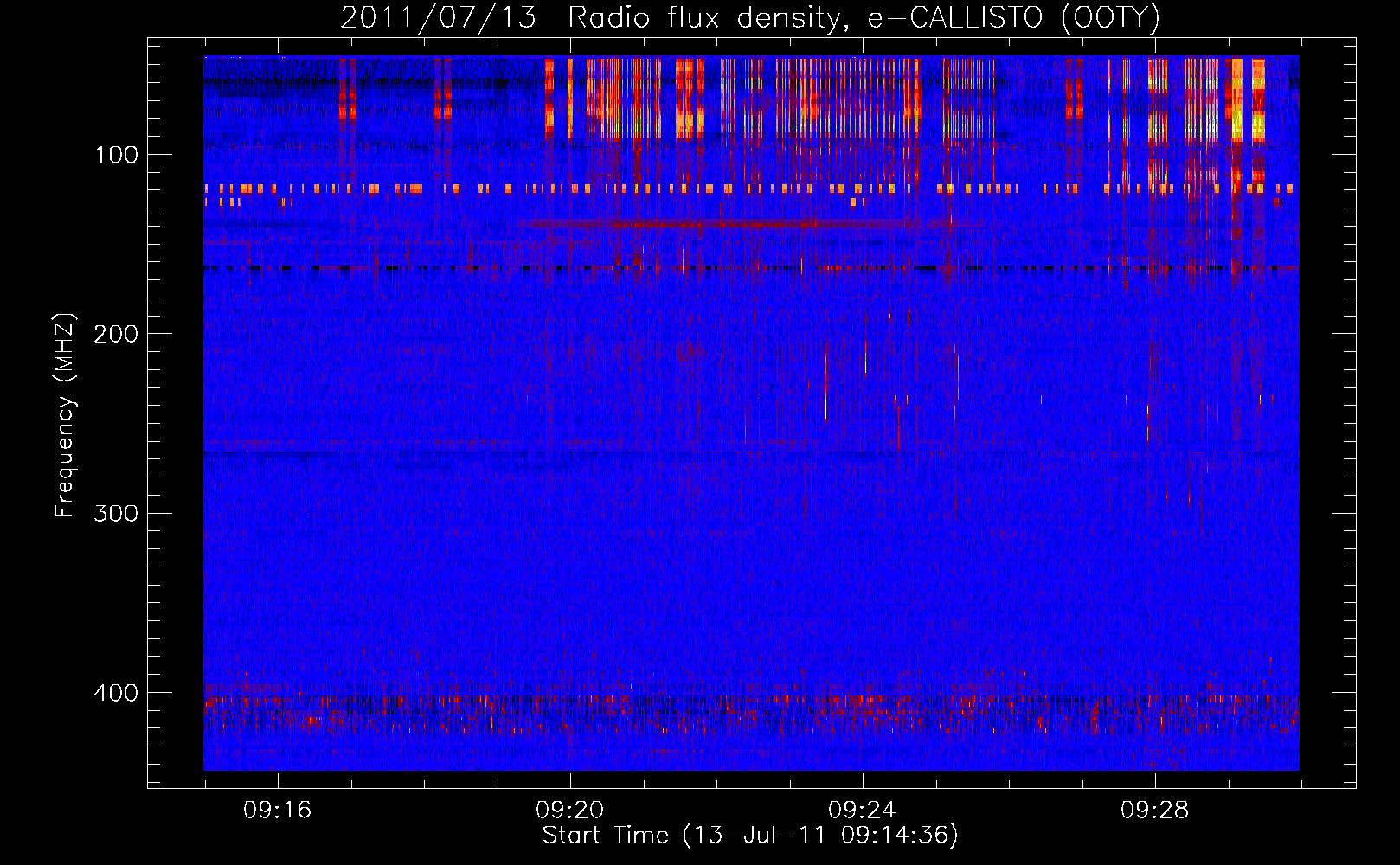Image resolution: width=1400 pixels, height=865 pixels.
Task: Click the 200 frequency tick label
Action: pos(116,334)
